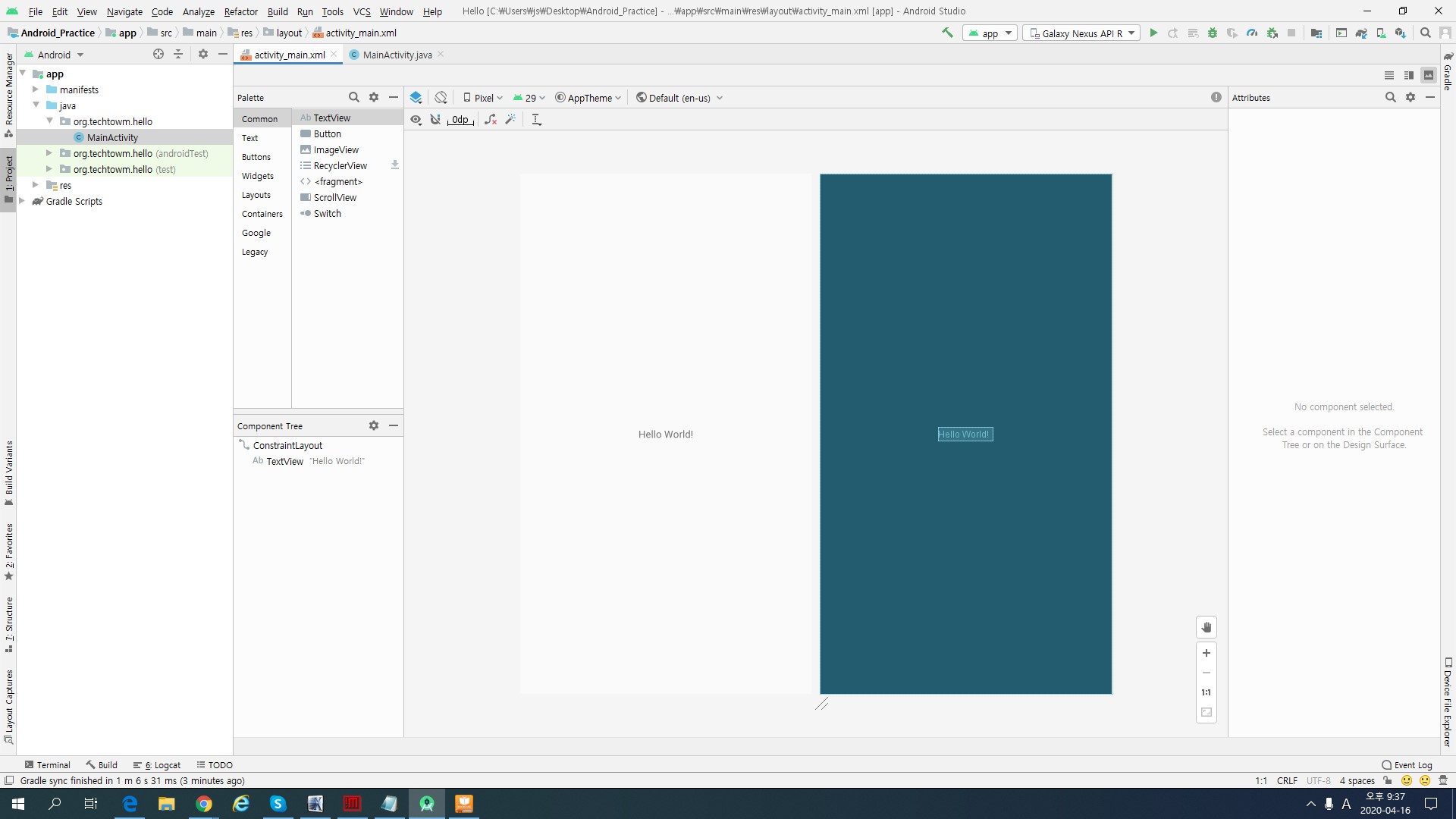This screenshot has height=819, width=1456.
Task: Select the Button widget in Palette
Action: (x=327, y=134)
